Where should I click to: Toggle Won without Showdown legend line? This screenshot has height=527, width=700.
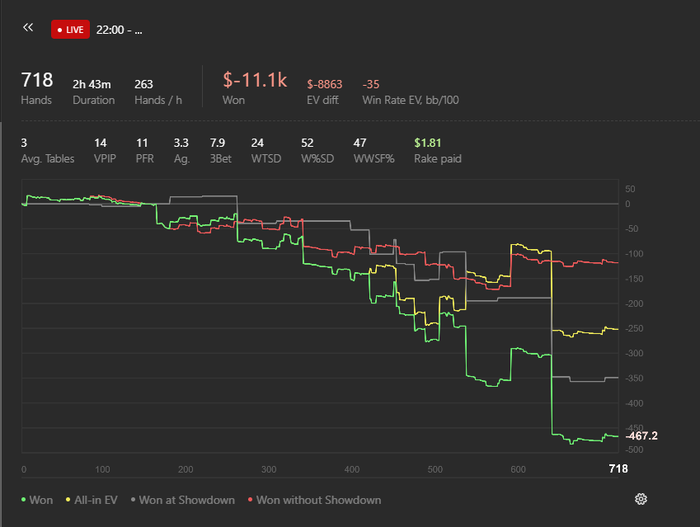314,500
